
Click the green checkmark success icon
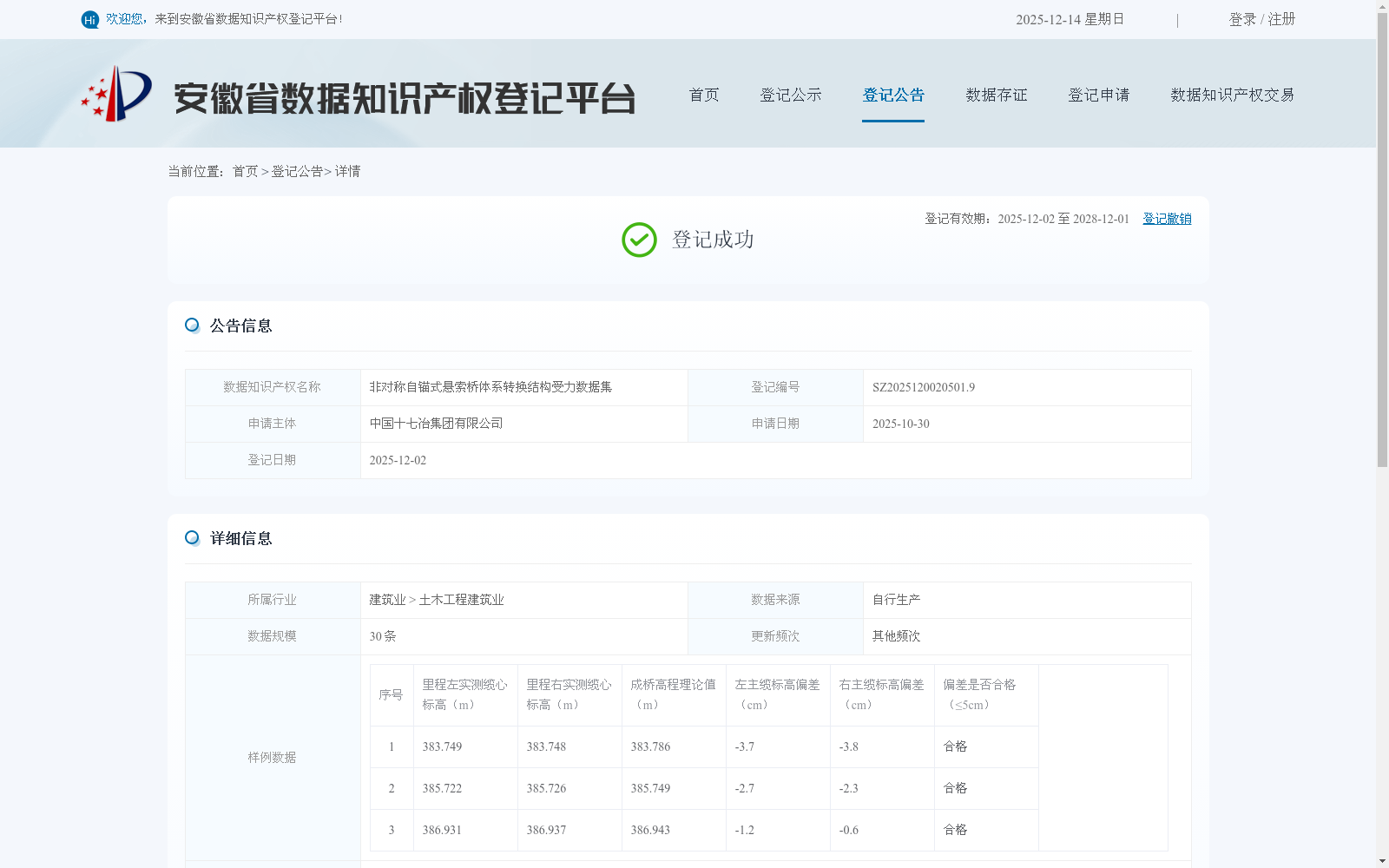[639, 240]
